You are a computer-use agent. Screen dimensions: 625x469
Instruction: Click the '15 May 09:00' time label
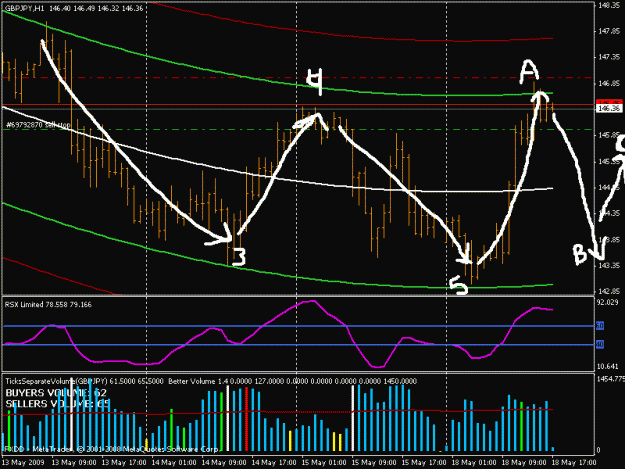(x=374, y=463)
